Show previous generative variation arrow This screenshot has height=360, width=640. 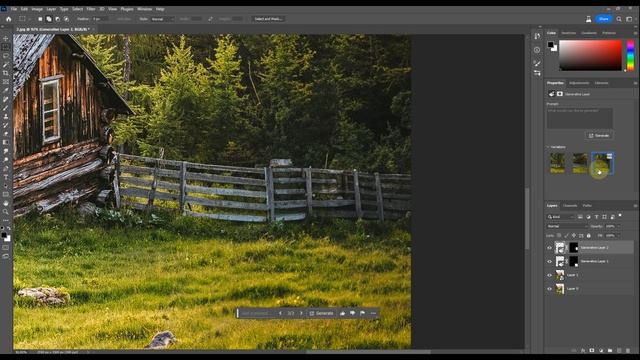[x=280, y=313]
